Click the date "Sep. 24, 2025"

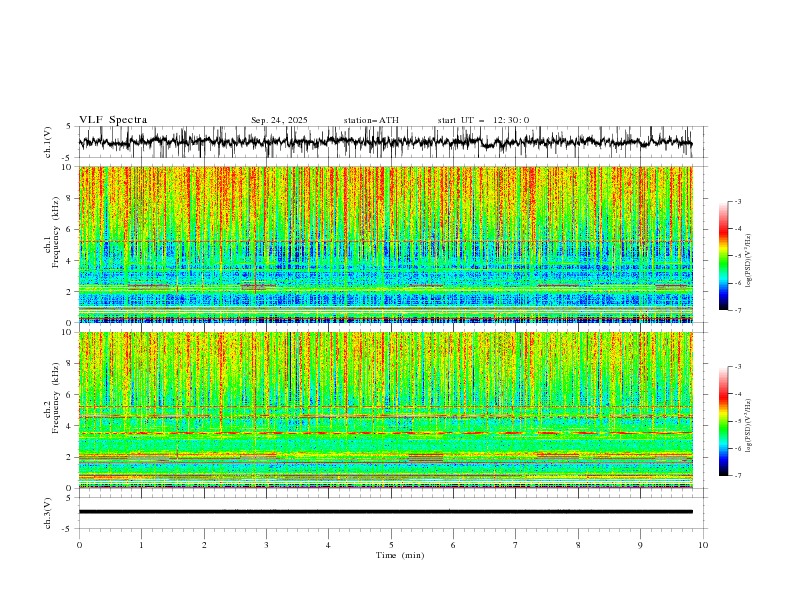279,120
